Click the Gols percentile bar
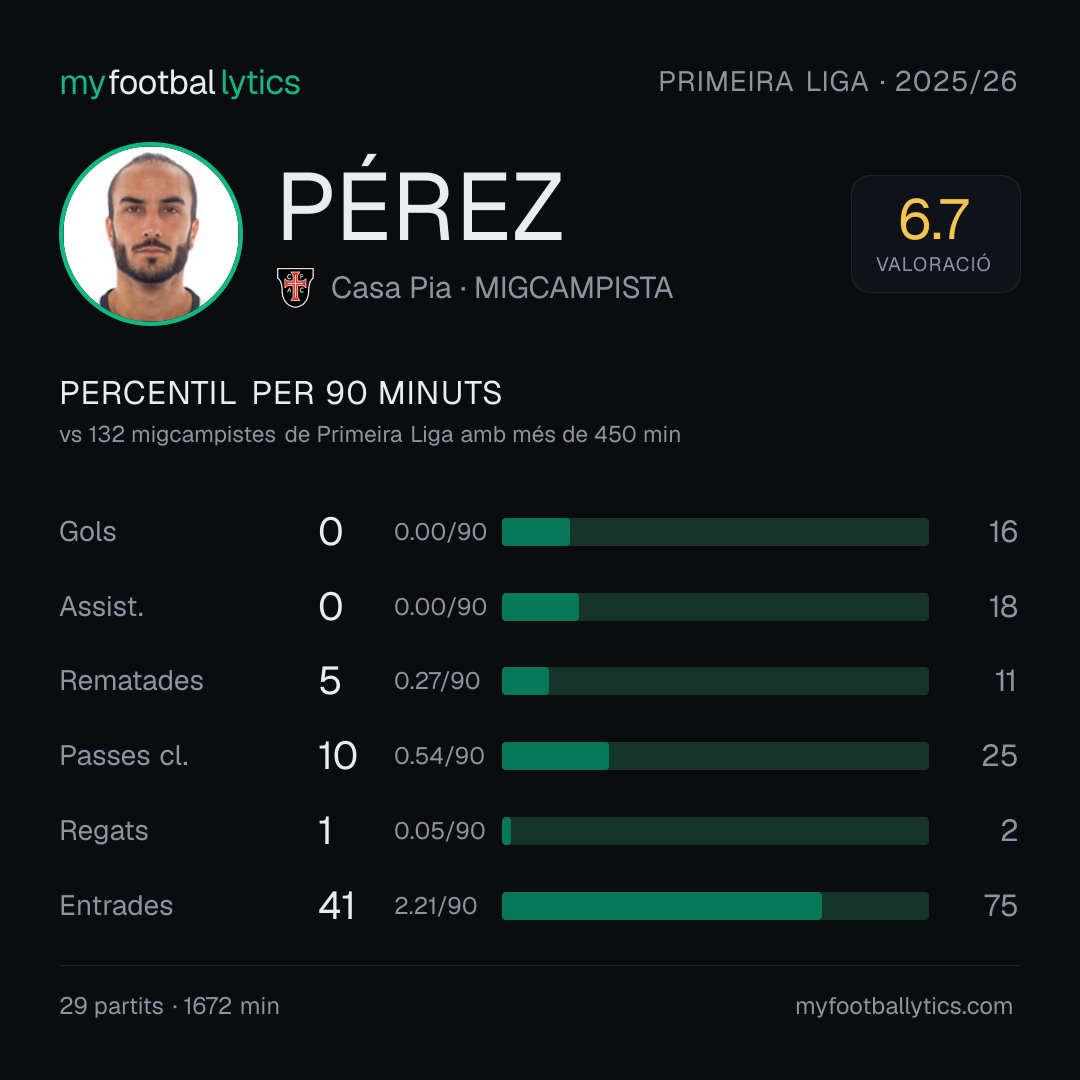This screenshot has height=1080, width=1080. [715, 532]
